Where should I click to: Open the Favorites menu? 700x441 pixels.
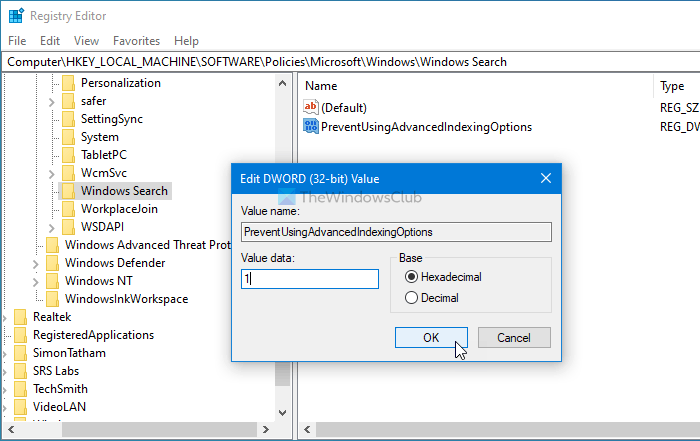point(137,41)
